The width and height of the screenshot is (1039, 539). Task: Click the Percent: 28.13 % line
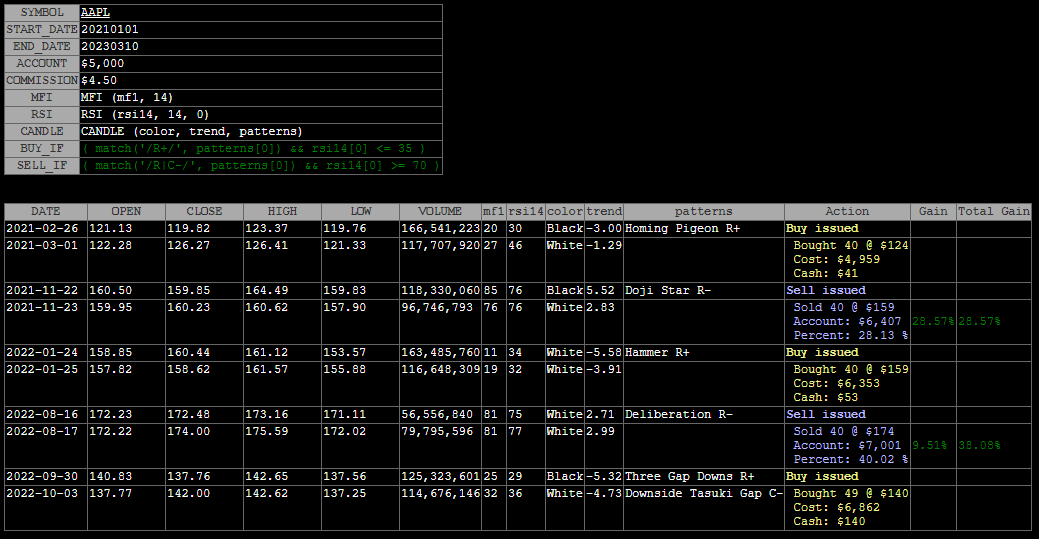coord(851,335)
